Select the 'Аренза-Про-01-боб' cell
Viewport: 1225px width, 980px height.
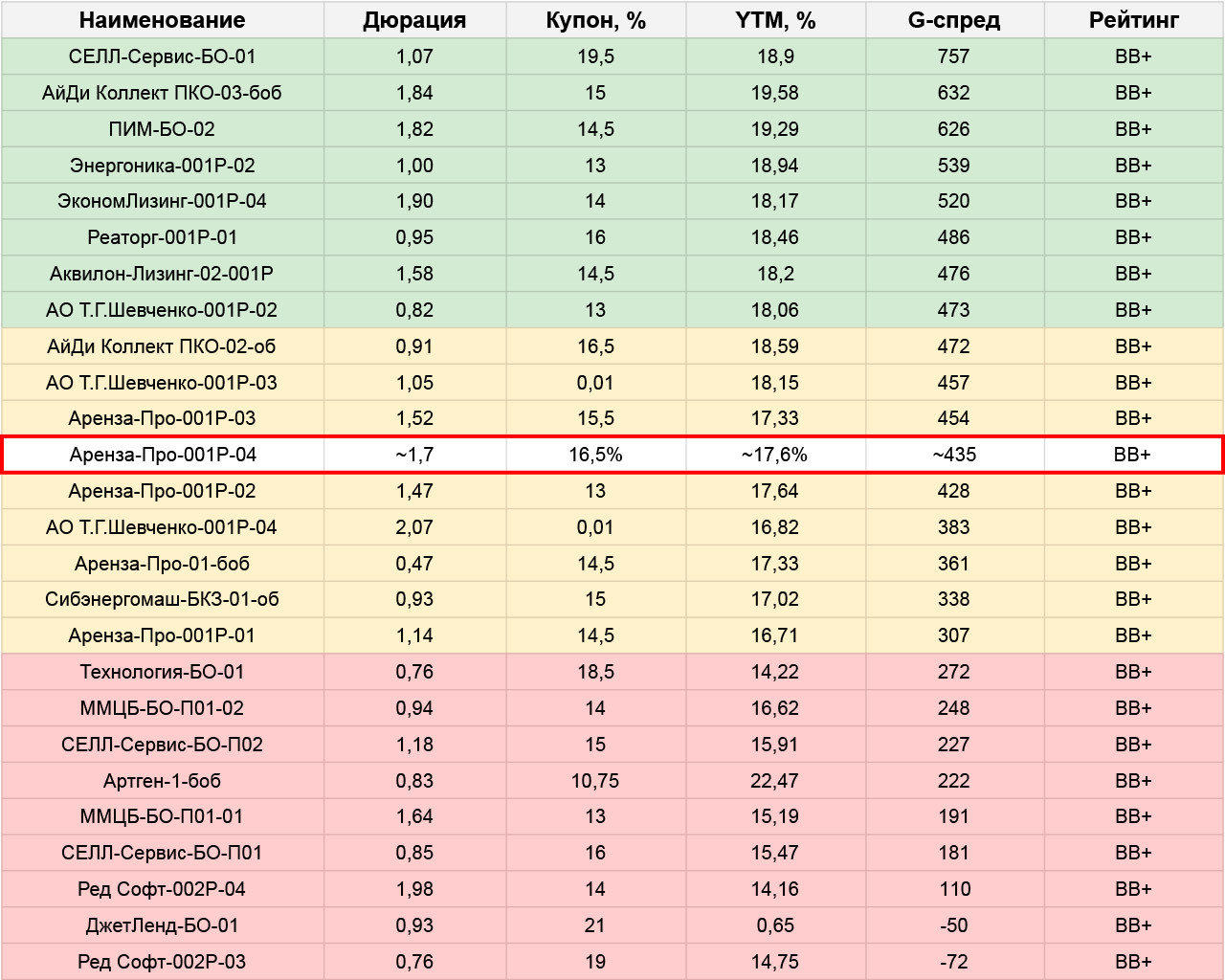click(163, 564)
